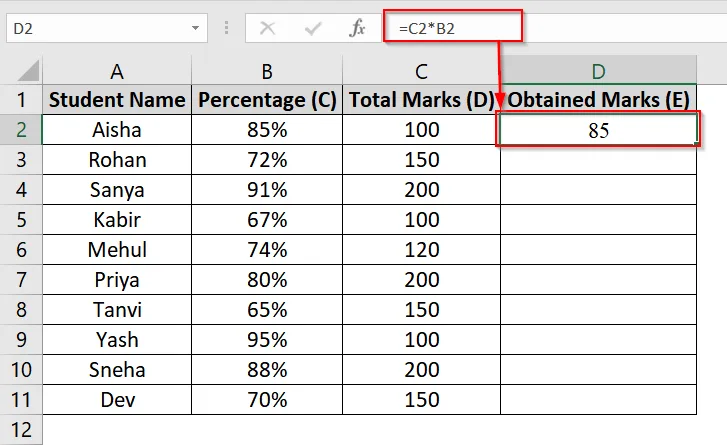Select row 6 header
Screen dimensions: 727x445
[x=21, y=249]
